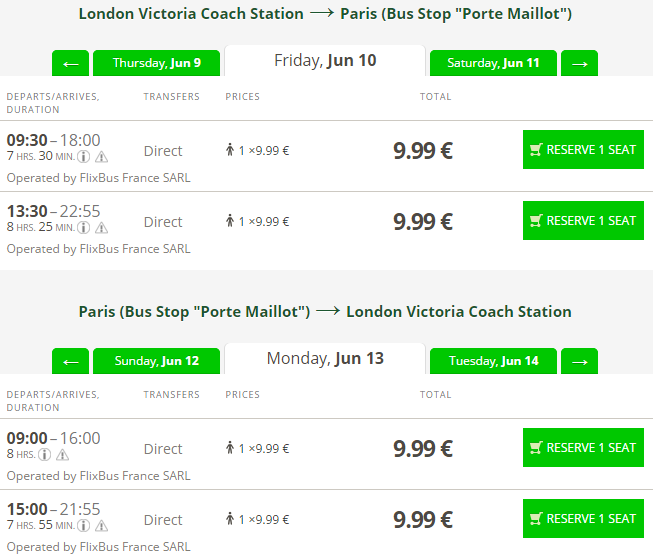This screenshot has width=653, height=554.
Task: Show info for 09:00 Paris departure
Action: 45,455
